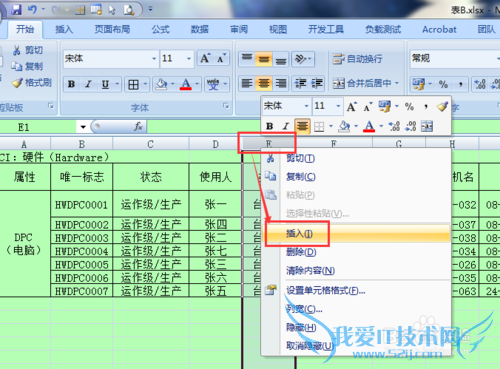Open the ribbon font name dropdown (宋体)
This screenshot has width=500, height=369.
[154, 59]
